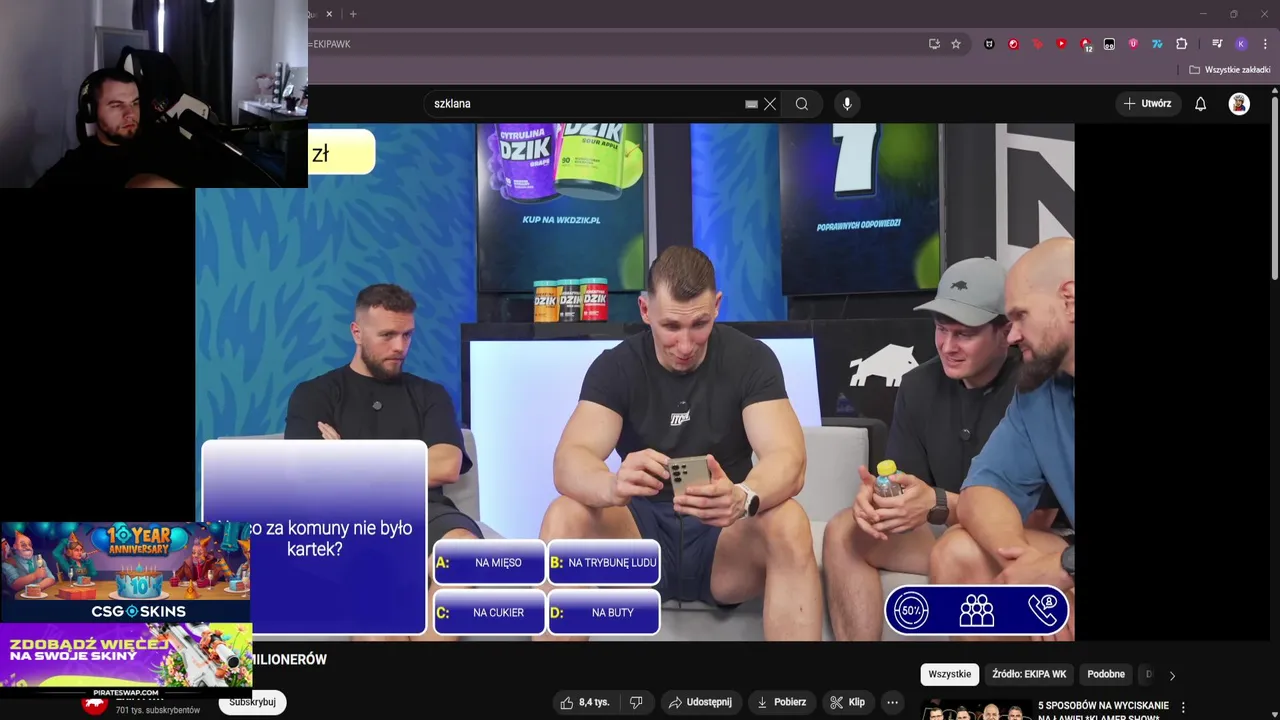Click the 50% lifeline icon in video
This screenshot has height=720, width=1280.
911,610
